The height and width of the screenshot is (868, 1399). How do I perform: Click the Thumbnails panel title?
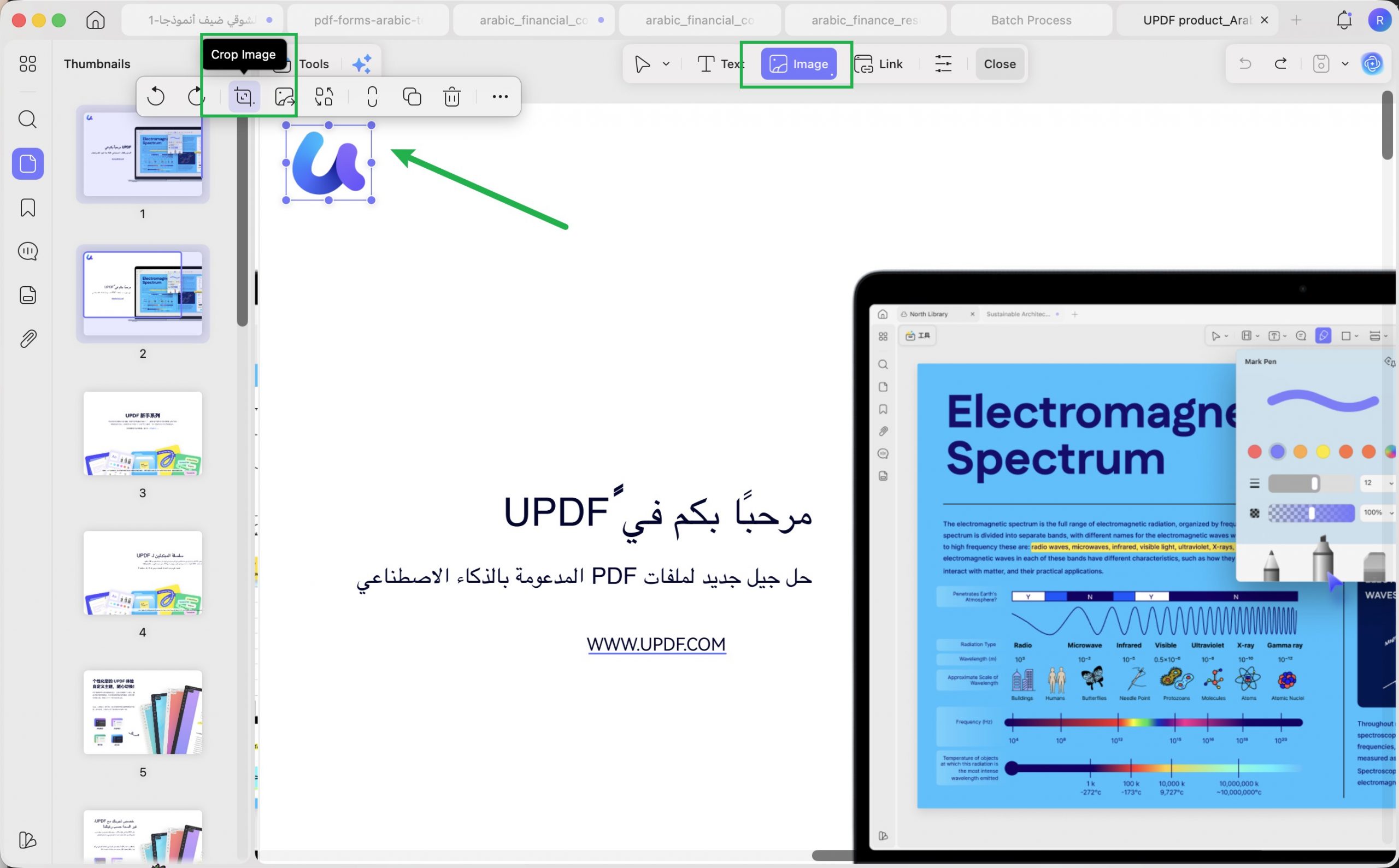click(97, 64)
